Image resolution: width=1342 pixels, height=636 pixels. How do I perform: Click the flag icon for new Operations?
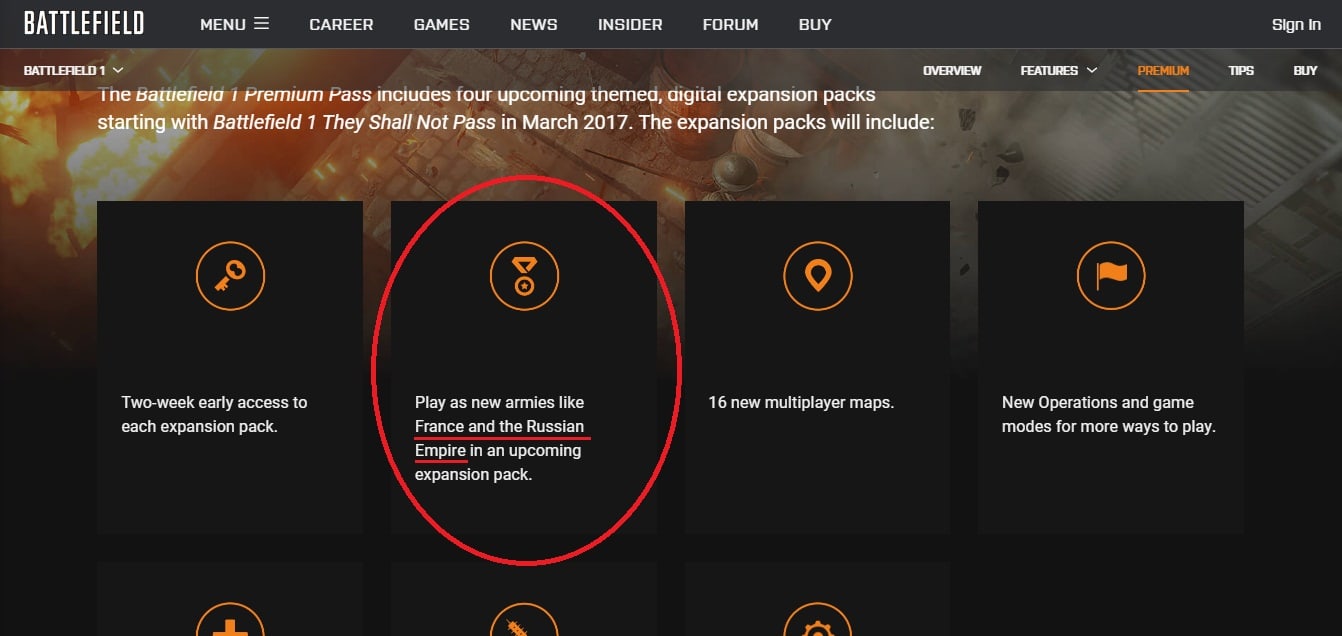click(1111, 275)
